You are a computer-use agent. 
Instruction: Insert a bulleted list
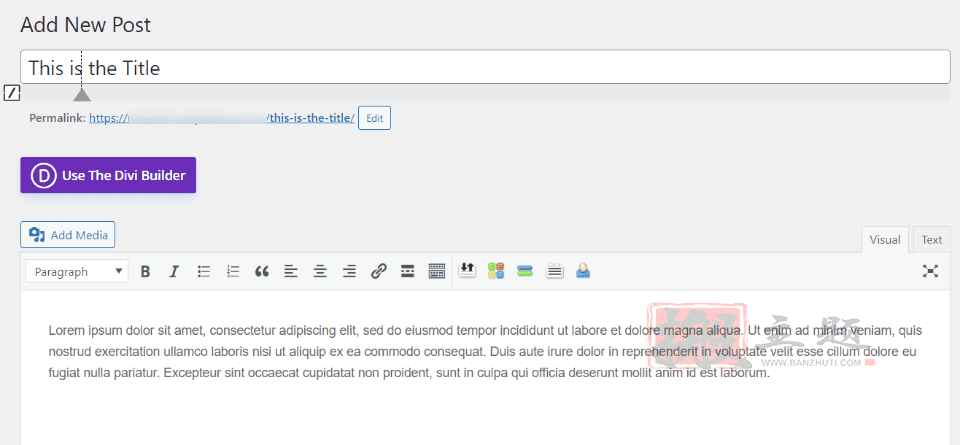(204, 271)
